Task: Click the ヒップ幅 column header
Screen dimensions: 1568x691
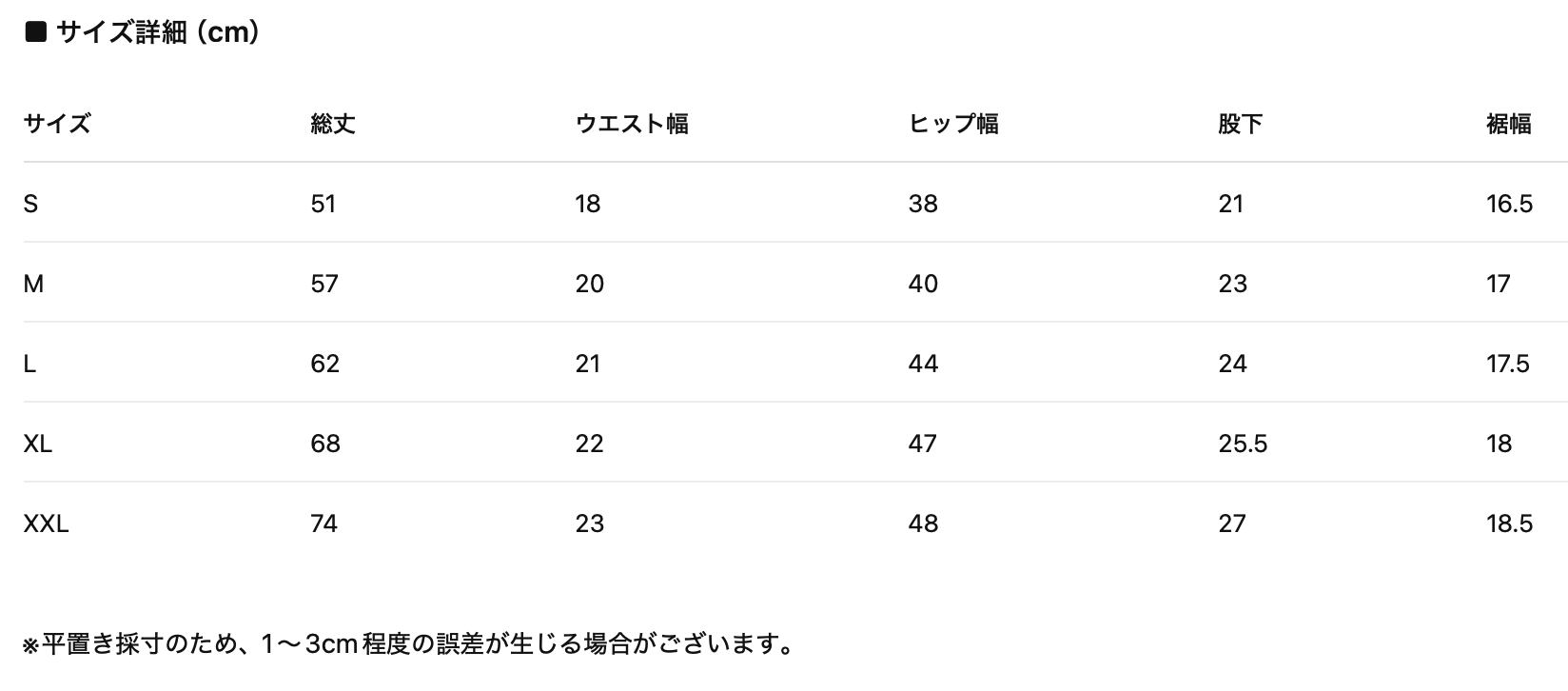Action: coord(953,124)
